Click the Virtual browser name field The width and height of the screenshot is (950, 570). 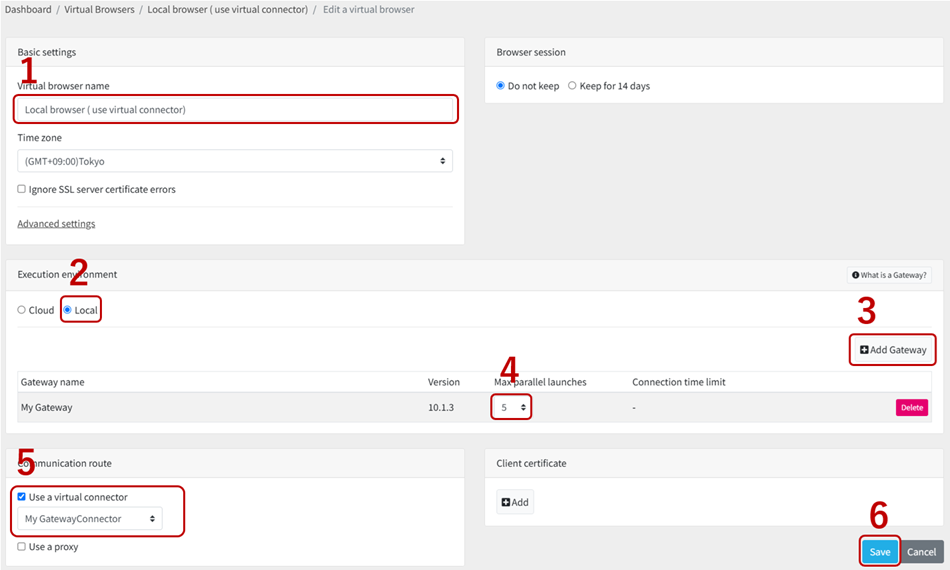coord(235,110)
